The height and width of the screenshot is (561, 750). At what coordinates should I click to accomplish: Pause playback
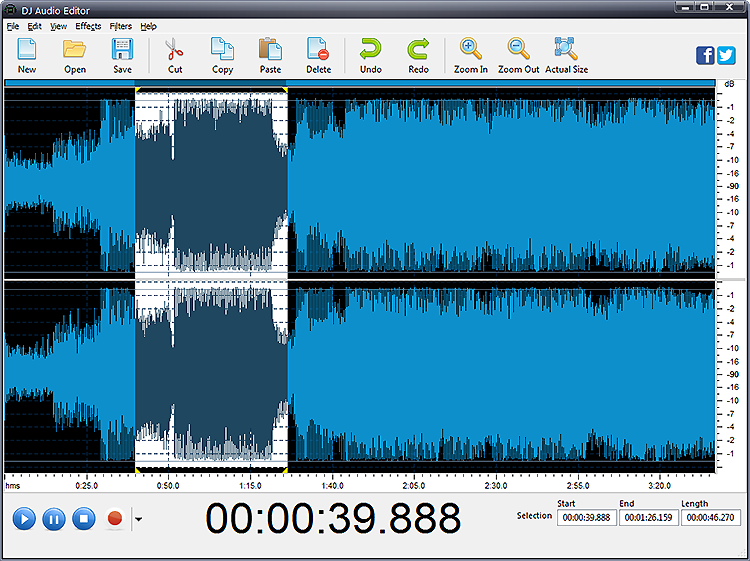tap(54, 518)
